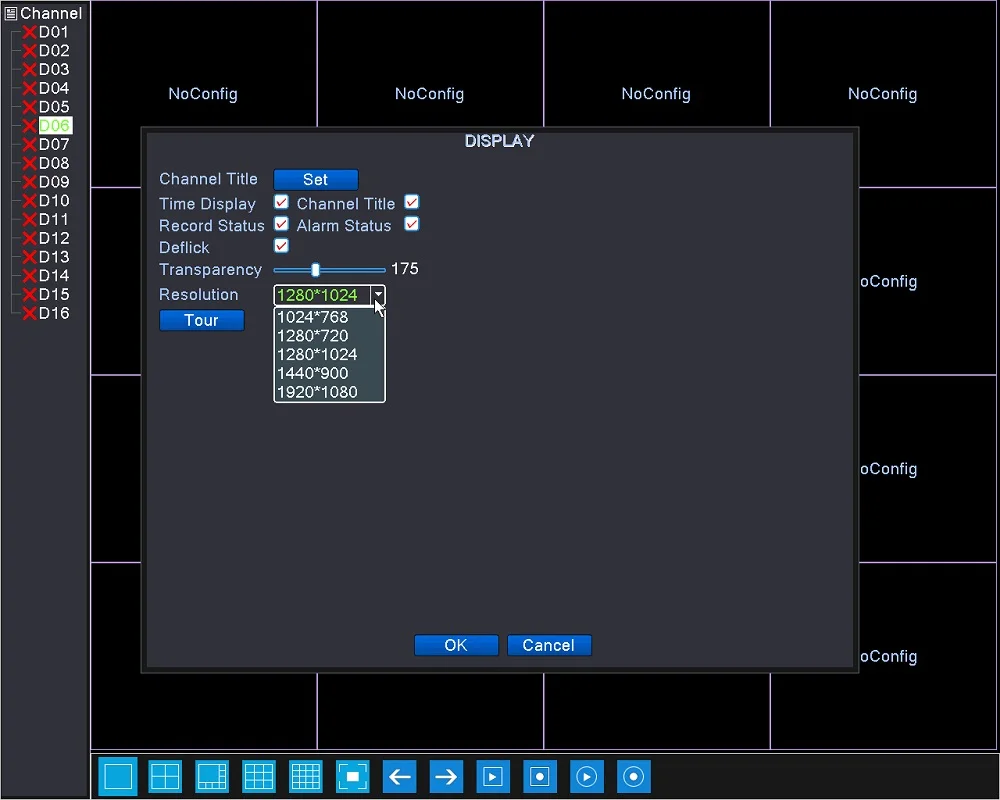Select channel D15 in the list

coord(54,295)
